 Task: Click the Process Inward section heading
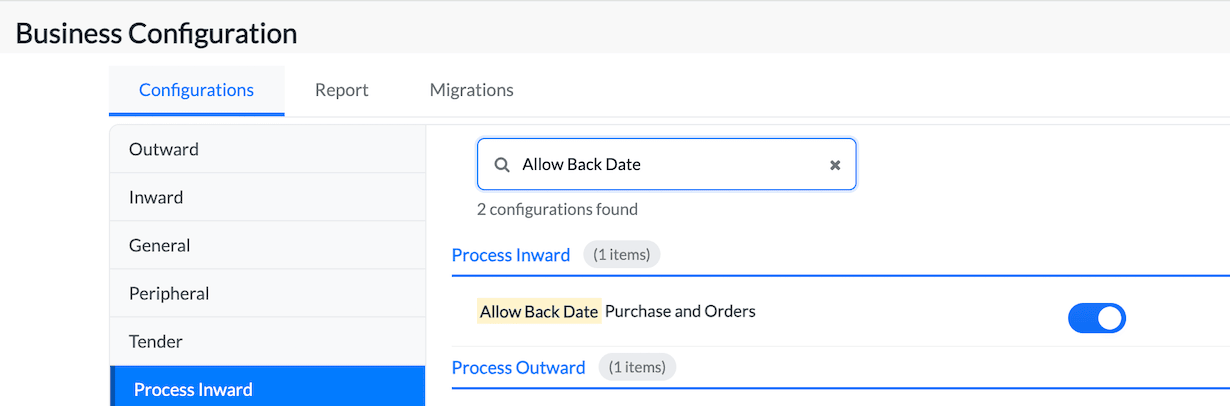tap(511, 255)
